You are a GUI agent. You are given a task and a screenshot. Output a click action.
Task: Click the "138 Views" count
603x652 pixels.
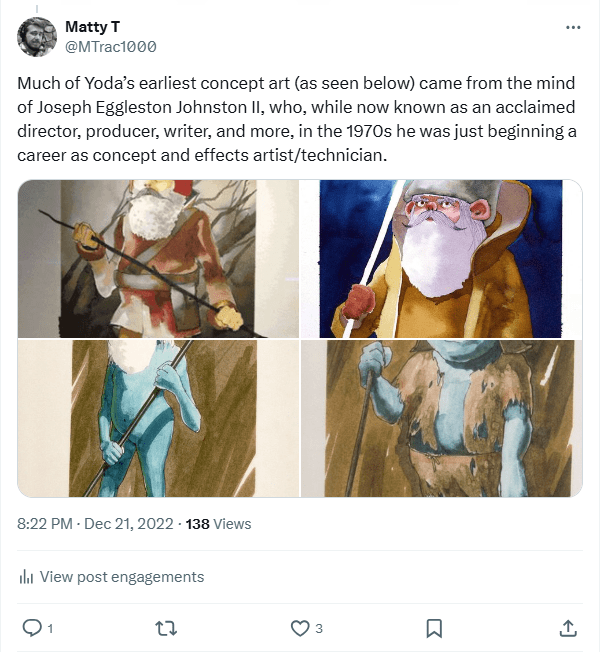point(218,523)
